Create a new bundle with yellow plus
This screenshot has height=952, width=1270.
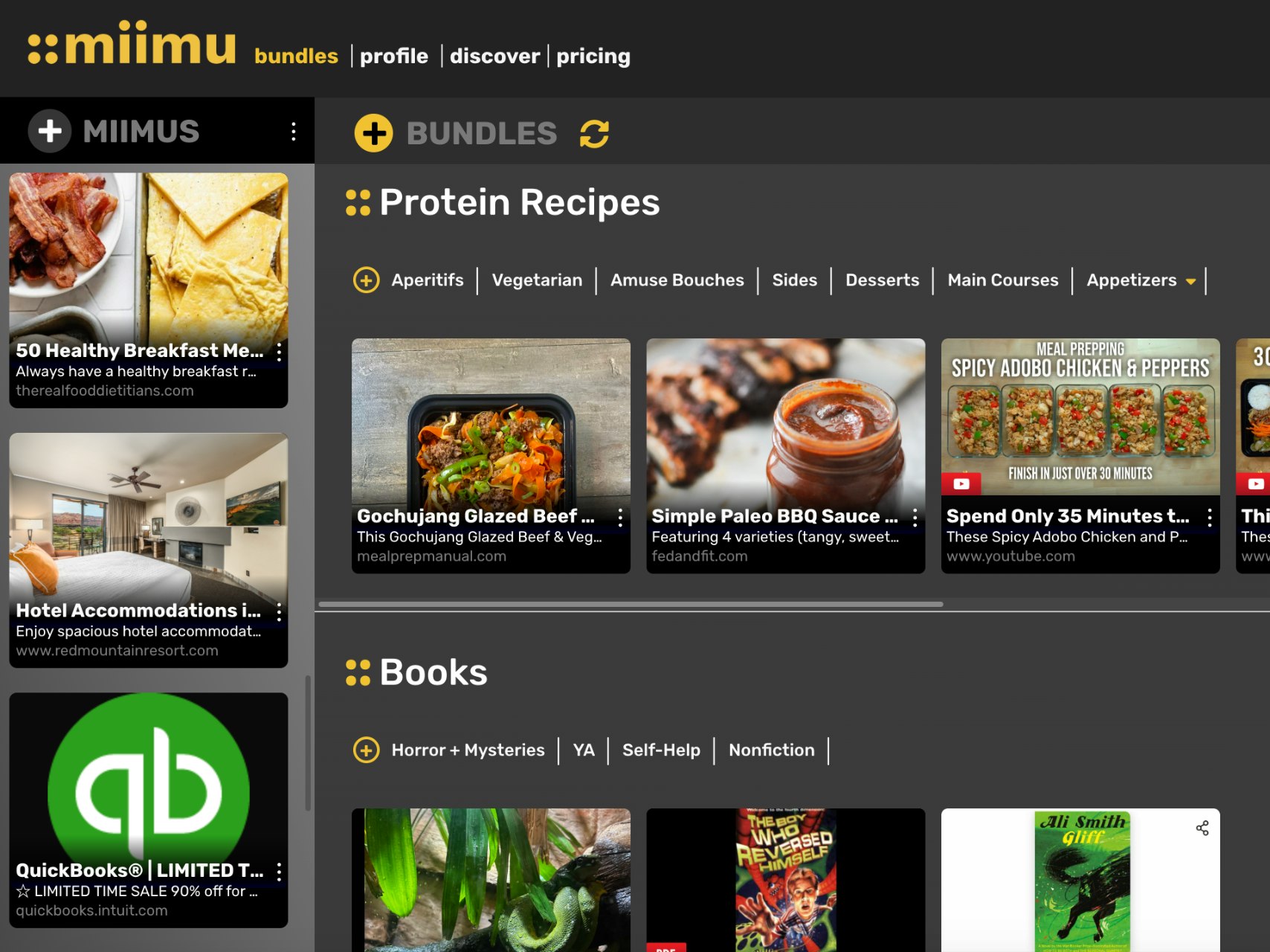373,134
